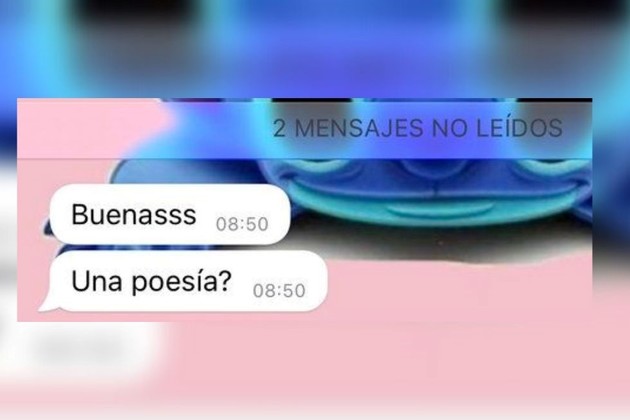Image resolution: width=630 pixels, height=420 pixels.
Task: Tap the blue Stitch wallpaper smile
Action: point(440,210)
